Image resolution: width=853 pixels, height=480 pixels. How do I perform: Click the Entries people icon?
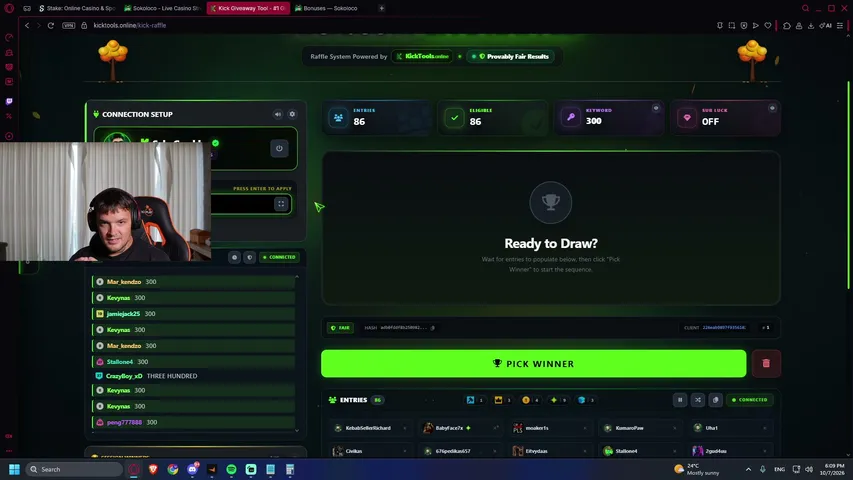(338, 118)
